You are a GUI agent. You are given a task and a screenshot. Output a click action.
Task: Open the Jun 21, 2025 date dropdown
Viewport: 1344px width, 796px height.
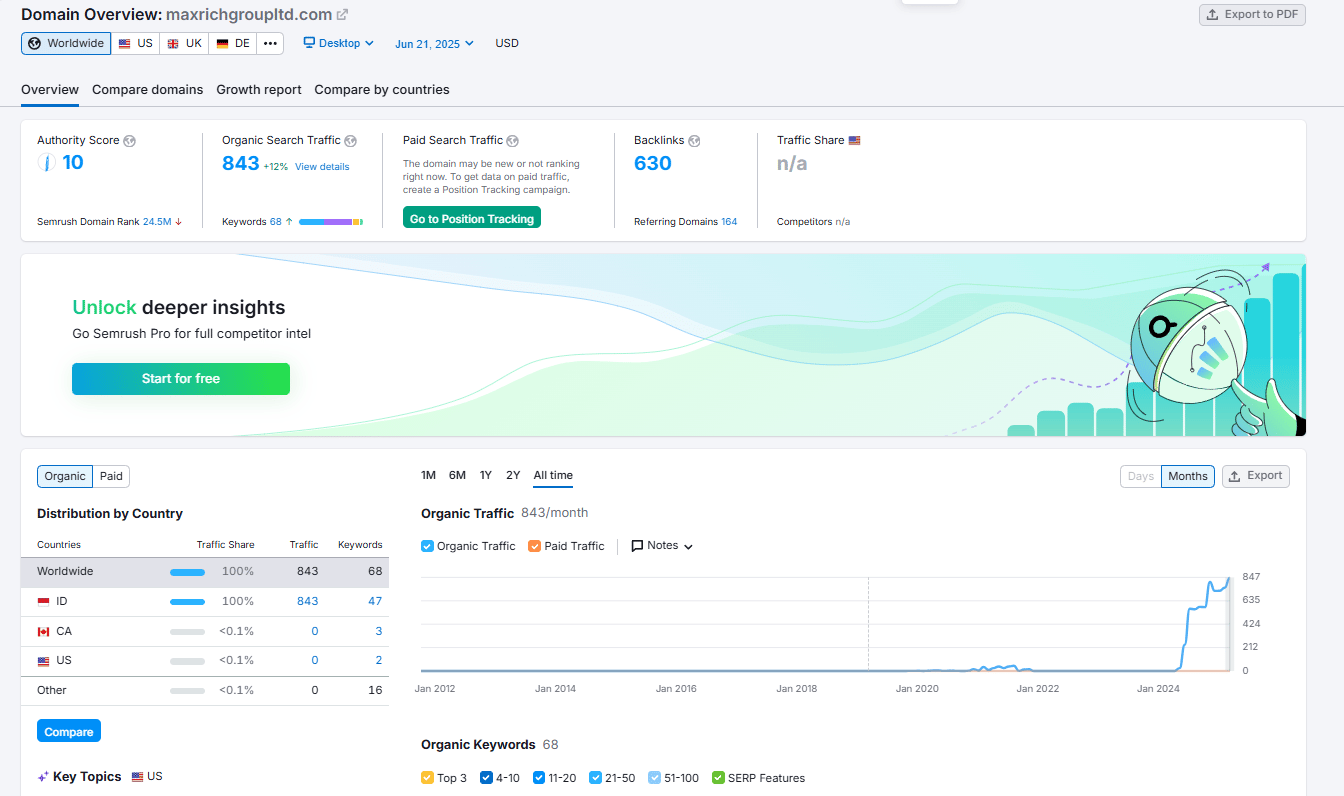(x=434, y=44)
